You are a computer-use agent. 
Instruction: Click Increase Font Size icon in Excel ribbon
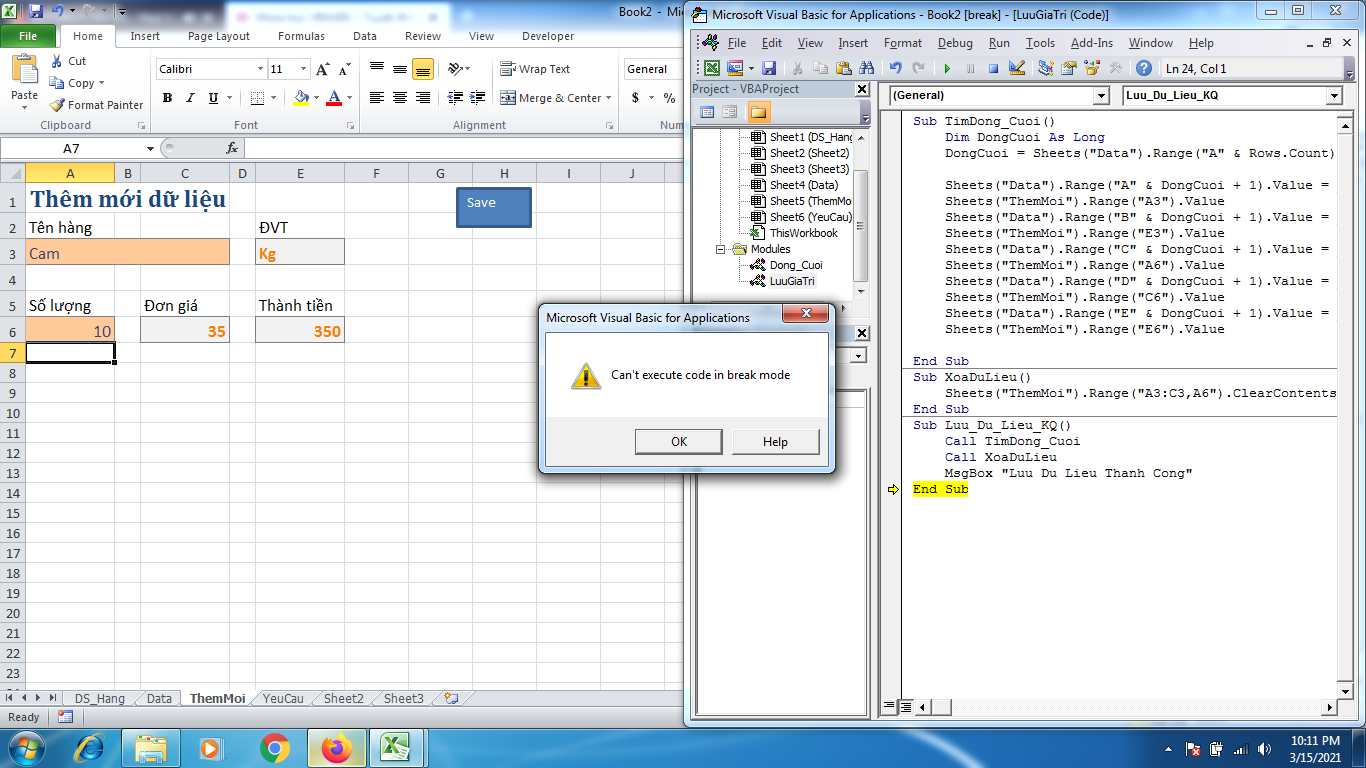[x=322, y=69]
